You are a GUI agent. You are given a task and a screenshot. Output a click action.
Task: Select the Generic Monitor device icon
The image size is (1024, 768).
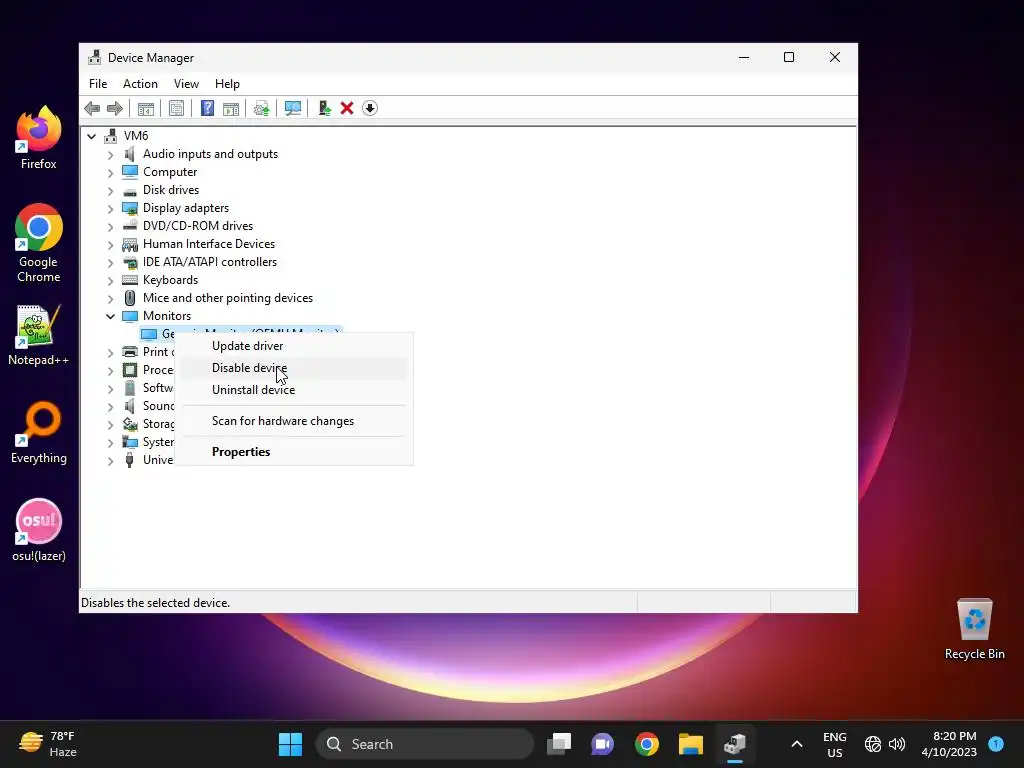(x=149, y=334)
